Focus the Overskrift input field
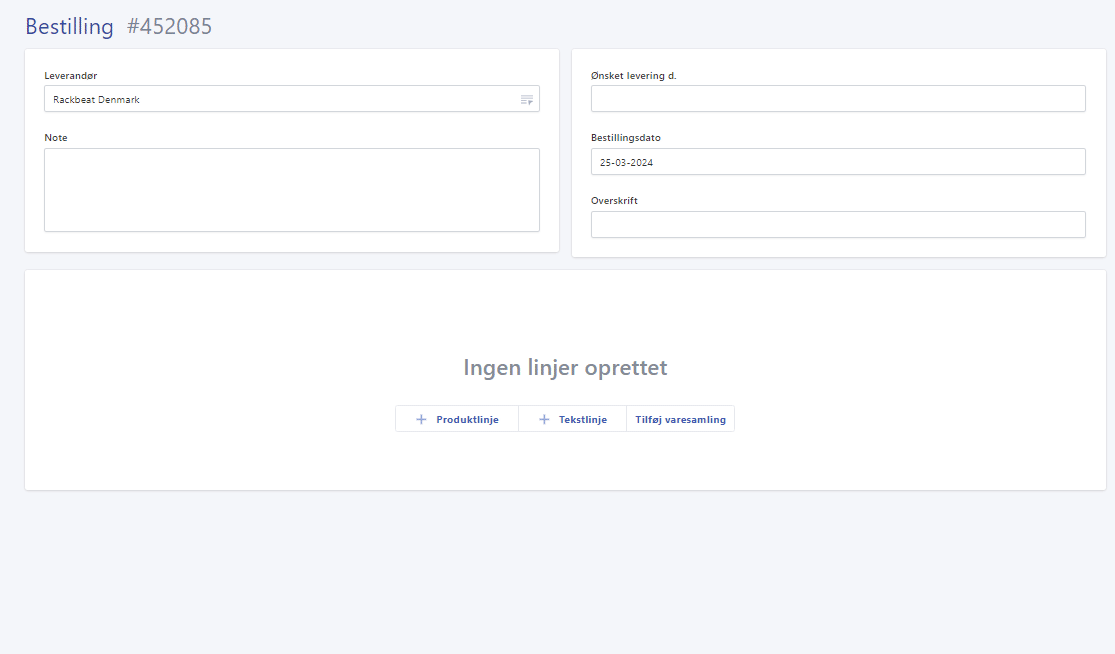Screen dimensions: 1115x654 pyautogui.click(x=838, y=224)
